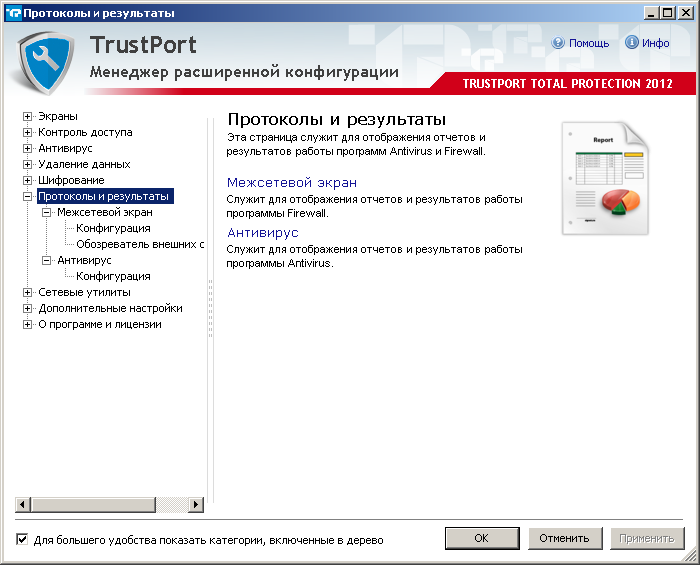Select Дополнительные настройки tree item
The width and height of the screenshot is (700, 565).
(x=110, y=308)
